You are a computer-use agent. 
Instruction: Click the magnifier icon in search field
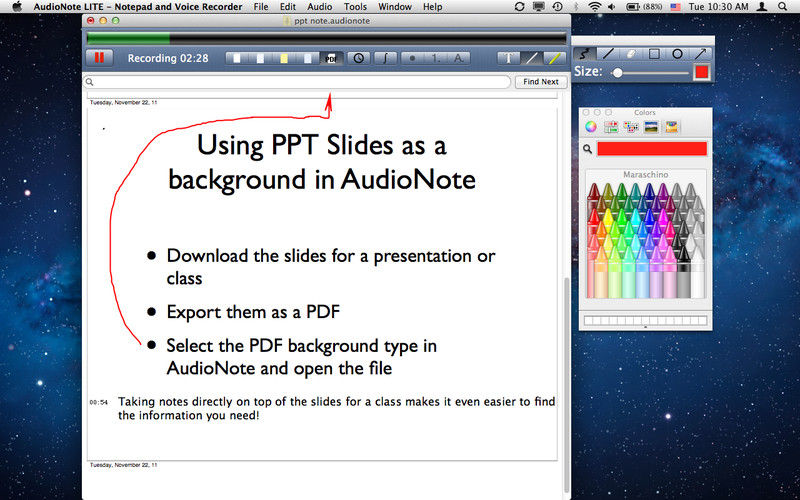click(x=89, y=82)
